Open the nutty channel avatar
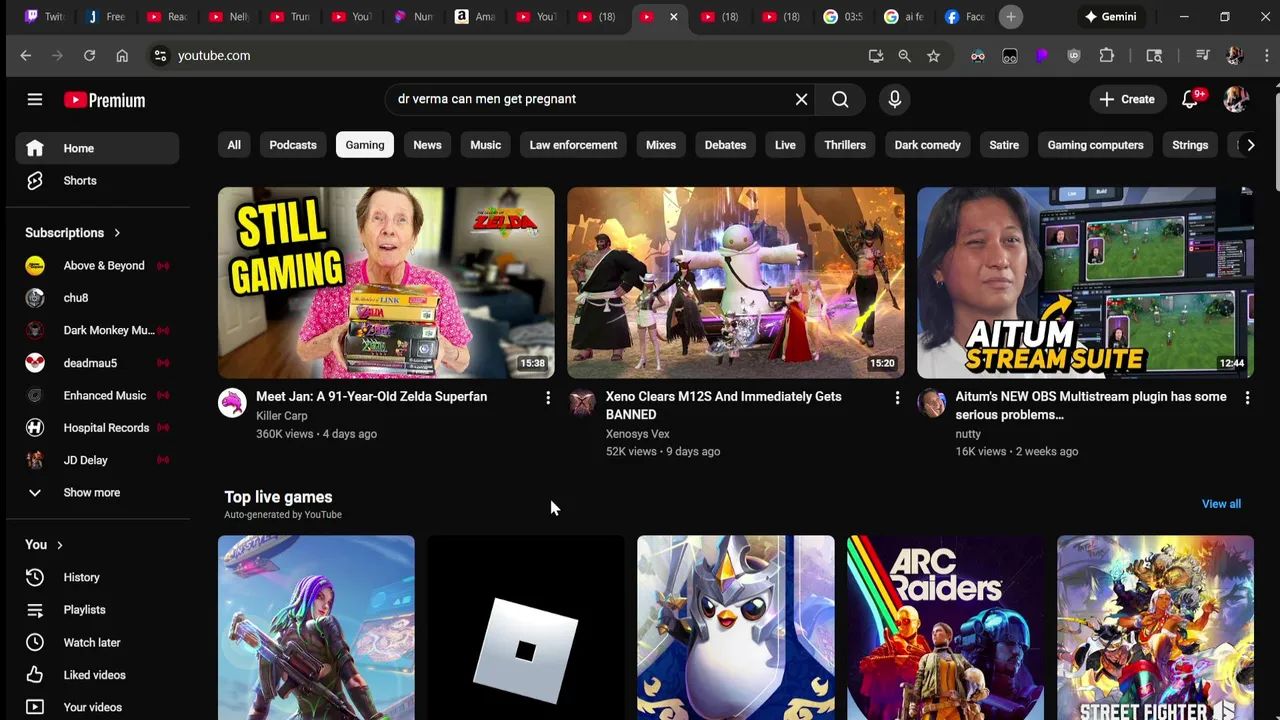This screenshot has height=720, width=1280. coord(932,403)
